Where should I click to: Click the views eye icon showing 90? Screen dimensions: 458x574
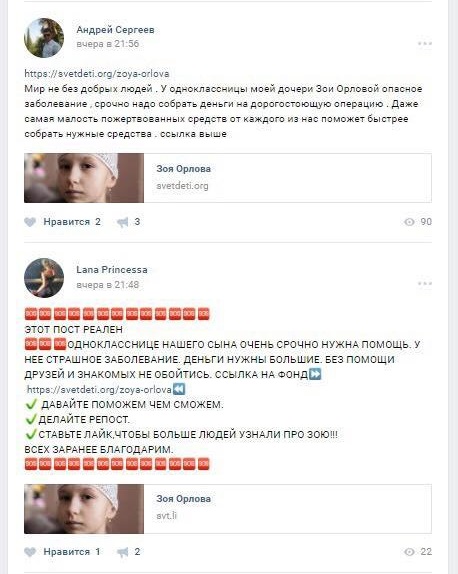(x=409, y=222)
